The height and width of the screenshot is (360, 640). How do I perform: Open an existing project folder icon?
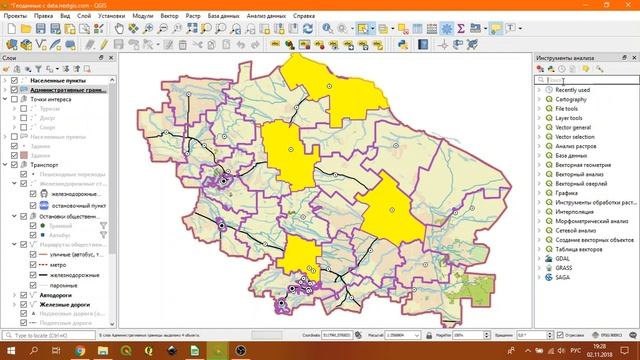click(x=26, y=29)
